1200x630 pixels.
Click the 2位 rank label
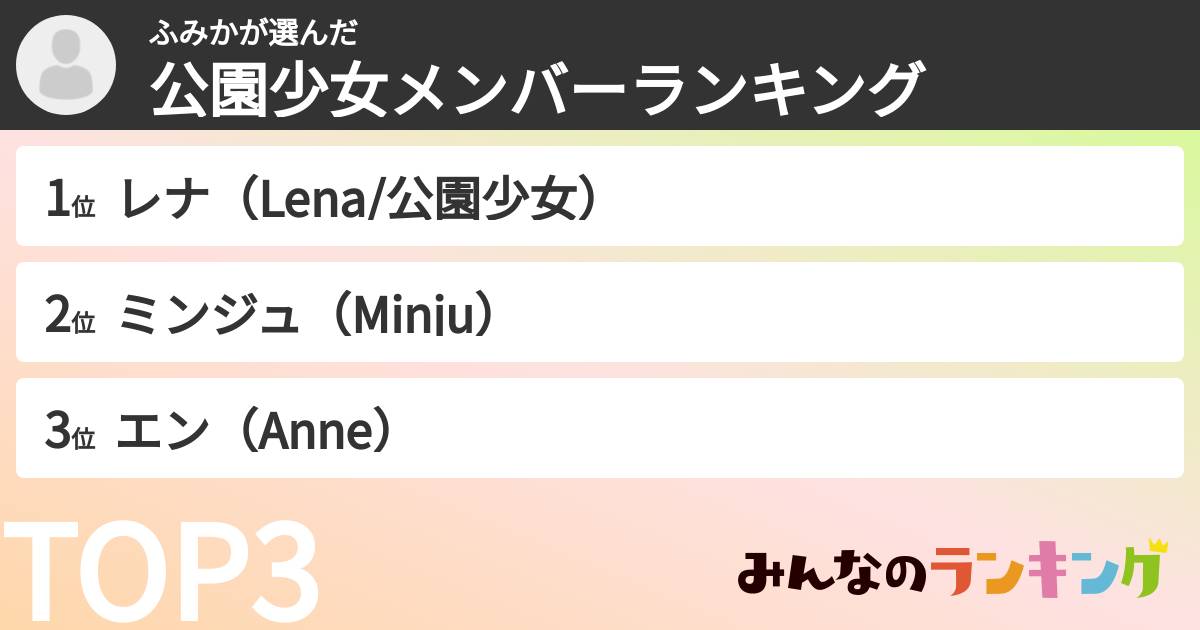tap(69, 316)
